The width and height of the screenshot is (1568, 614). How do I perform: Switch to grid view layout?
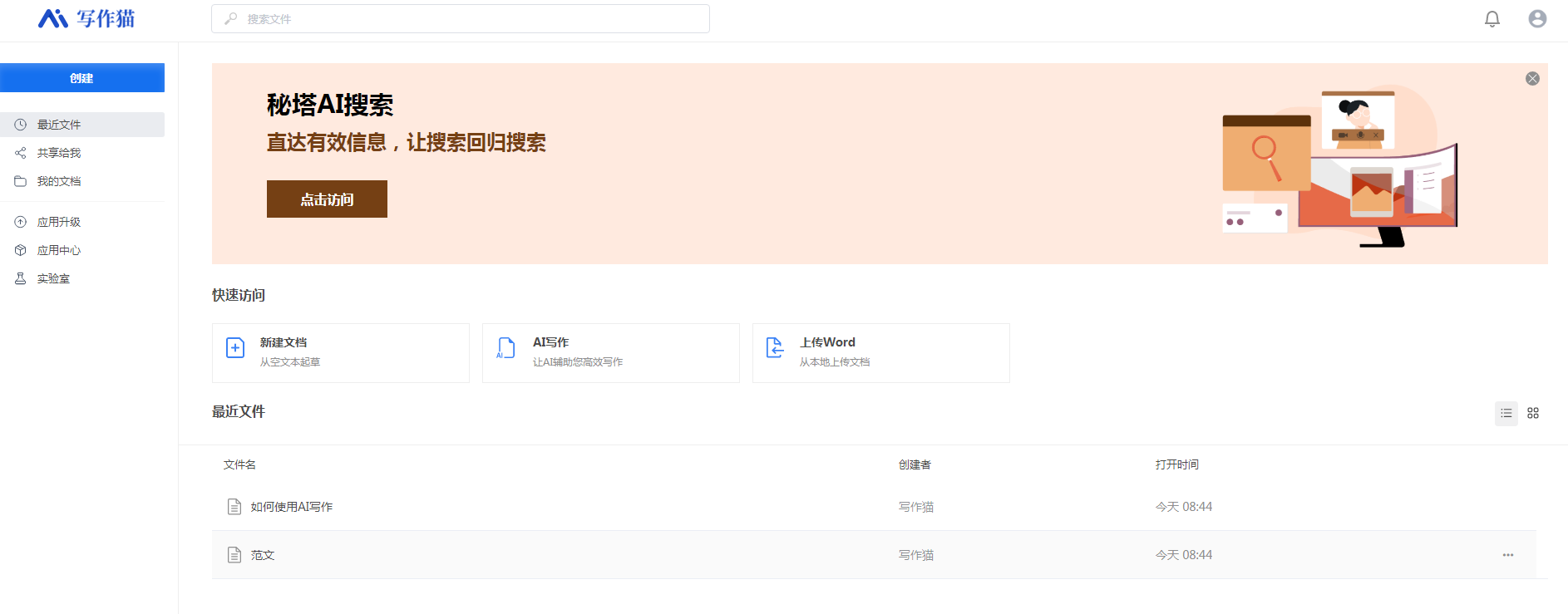point(1533,413)
